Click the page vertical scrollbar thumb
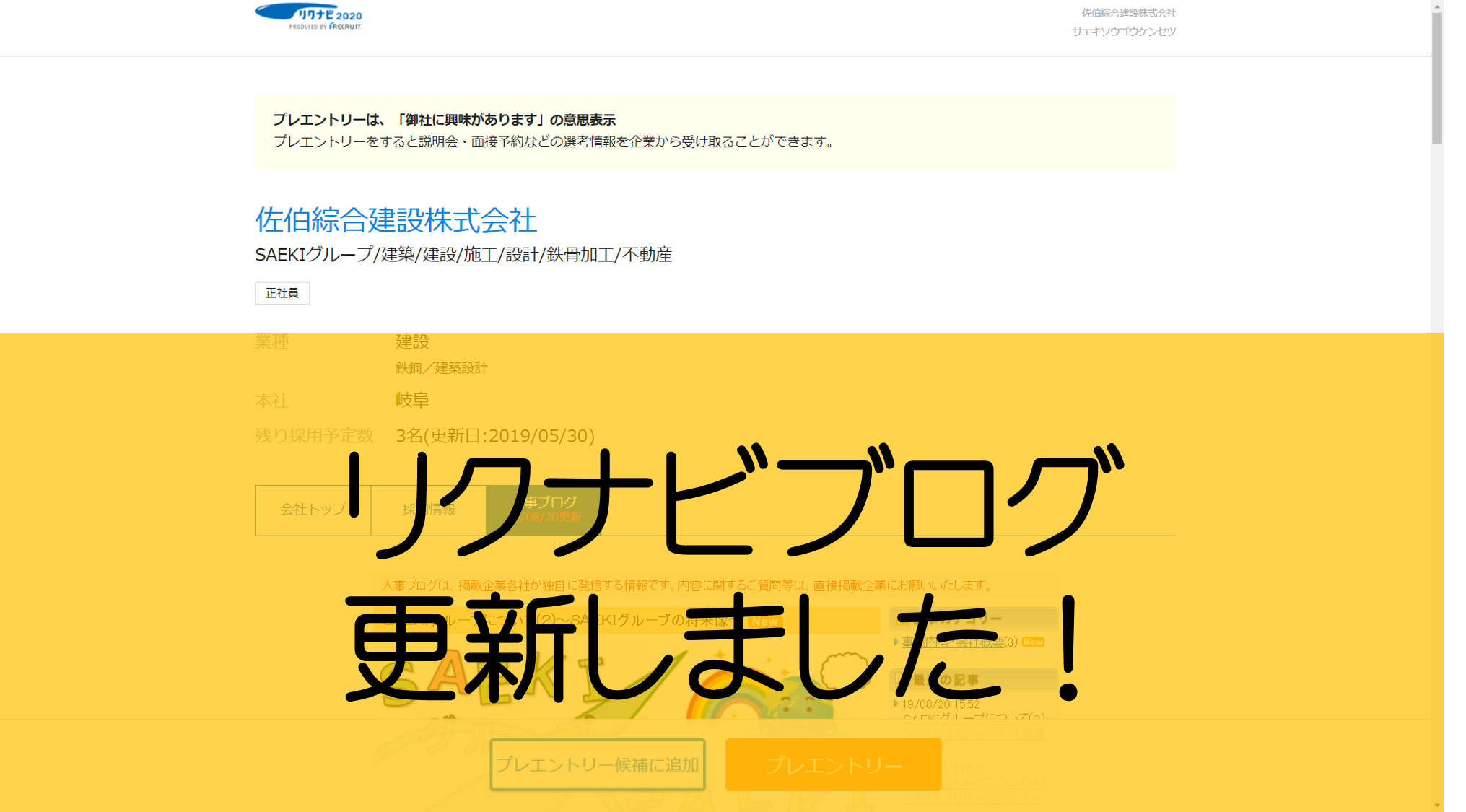 pos(1437,78)
